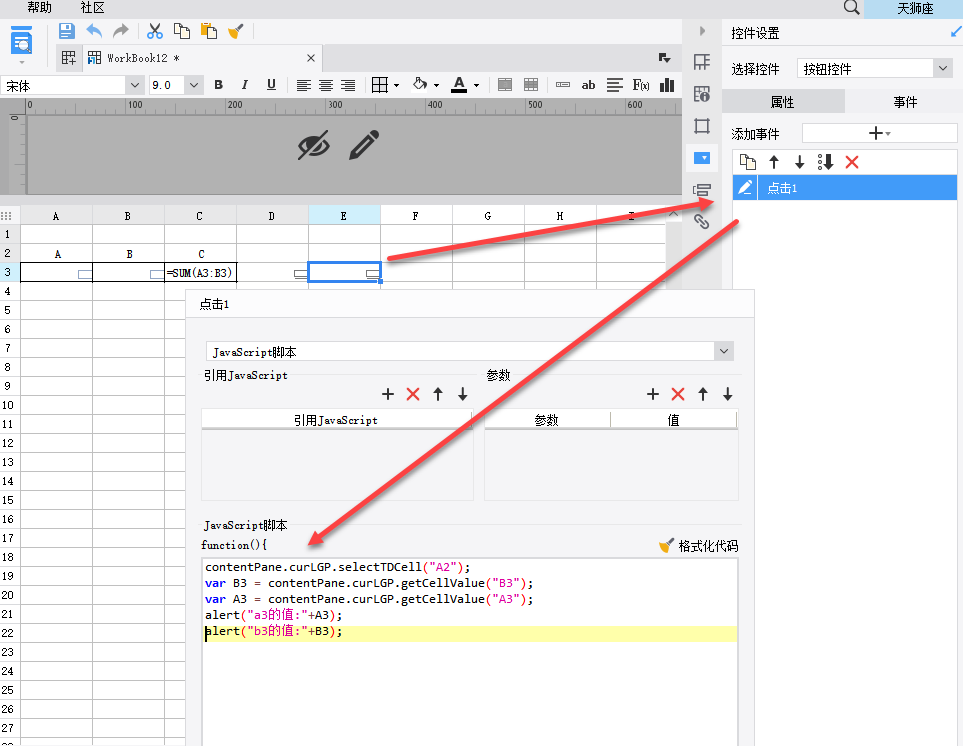Screen dimensions: 963x746
Task: Click the column E header
Action: [x=344, y=216]
